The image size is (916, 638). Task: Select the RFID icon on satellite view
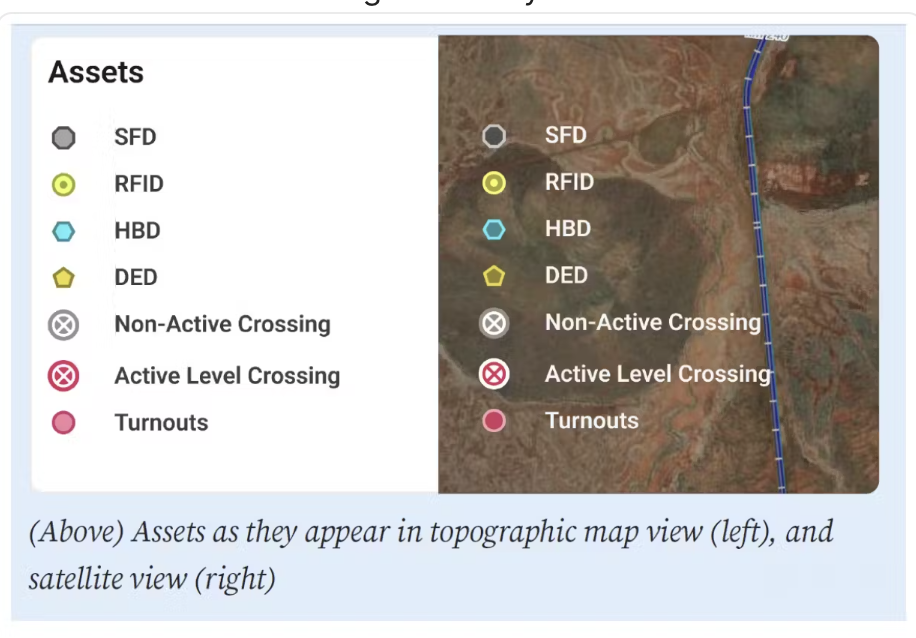(x=494, y=183)
